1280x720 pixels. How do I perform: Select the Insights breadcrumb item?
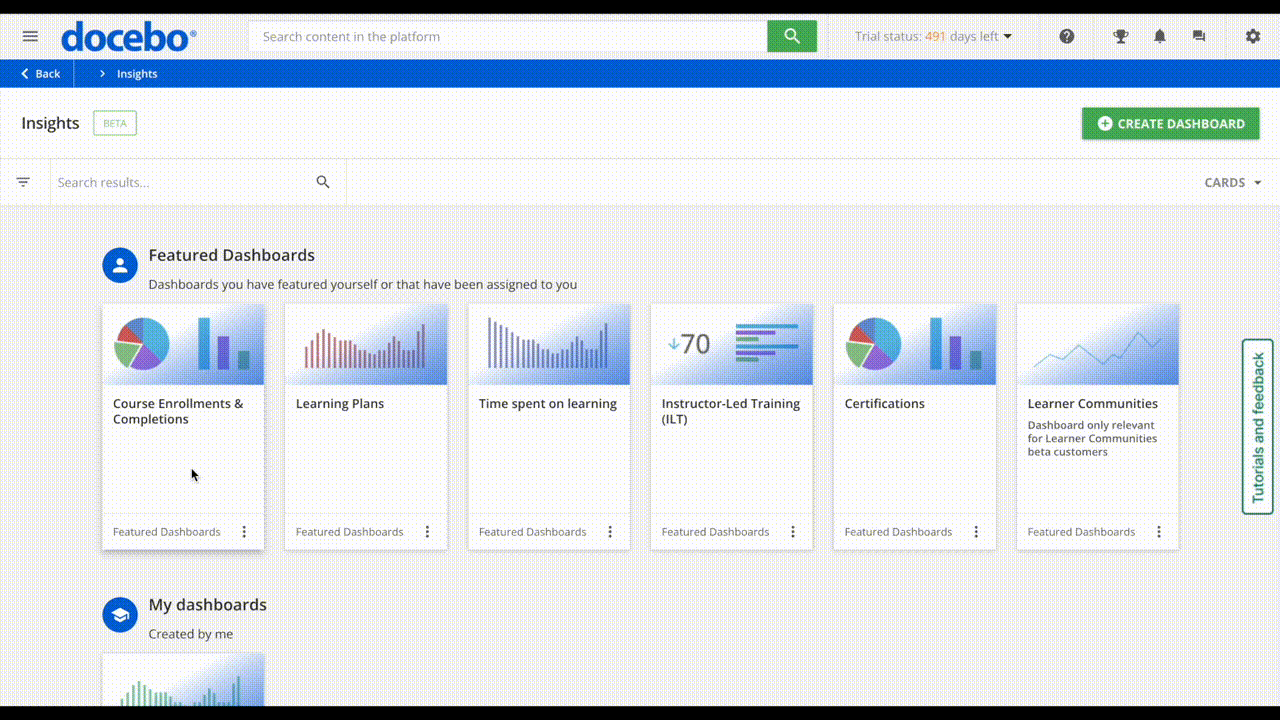click(x=138, y=73)
